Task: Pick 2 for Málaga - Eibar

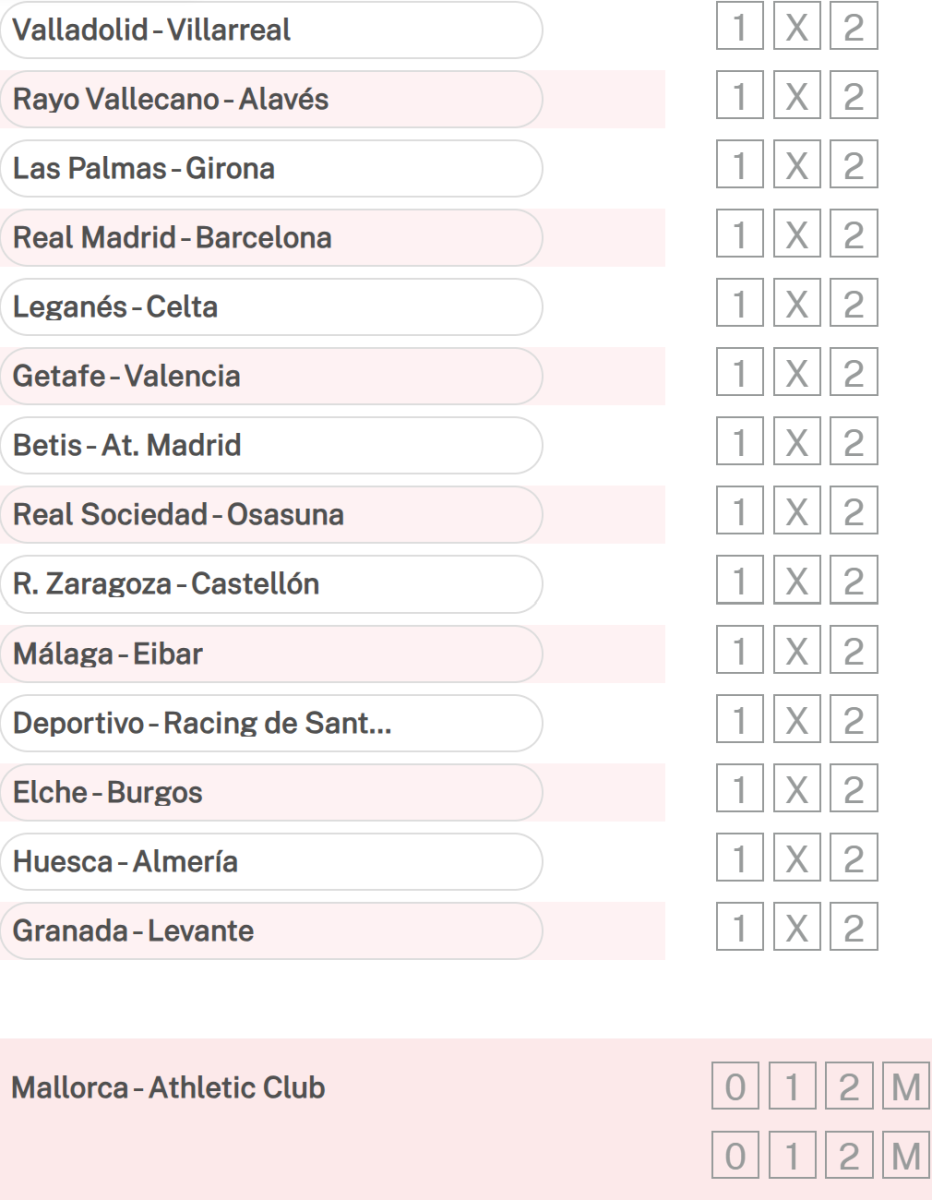Action: point(854,654)
